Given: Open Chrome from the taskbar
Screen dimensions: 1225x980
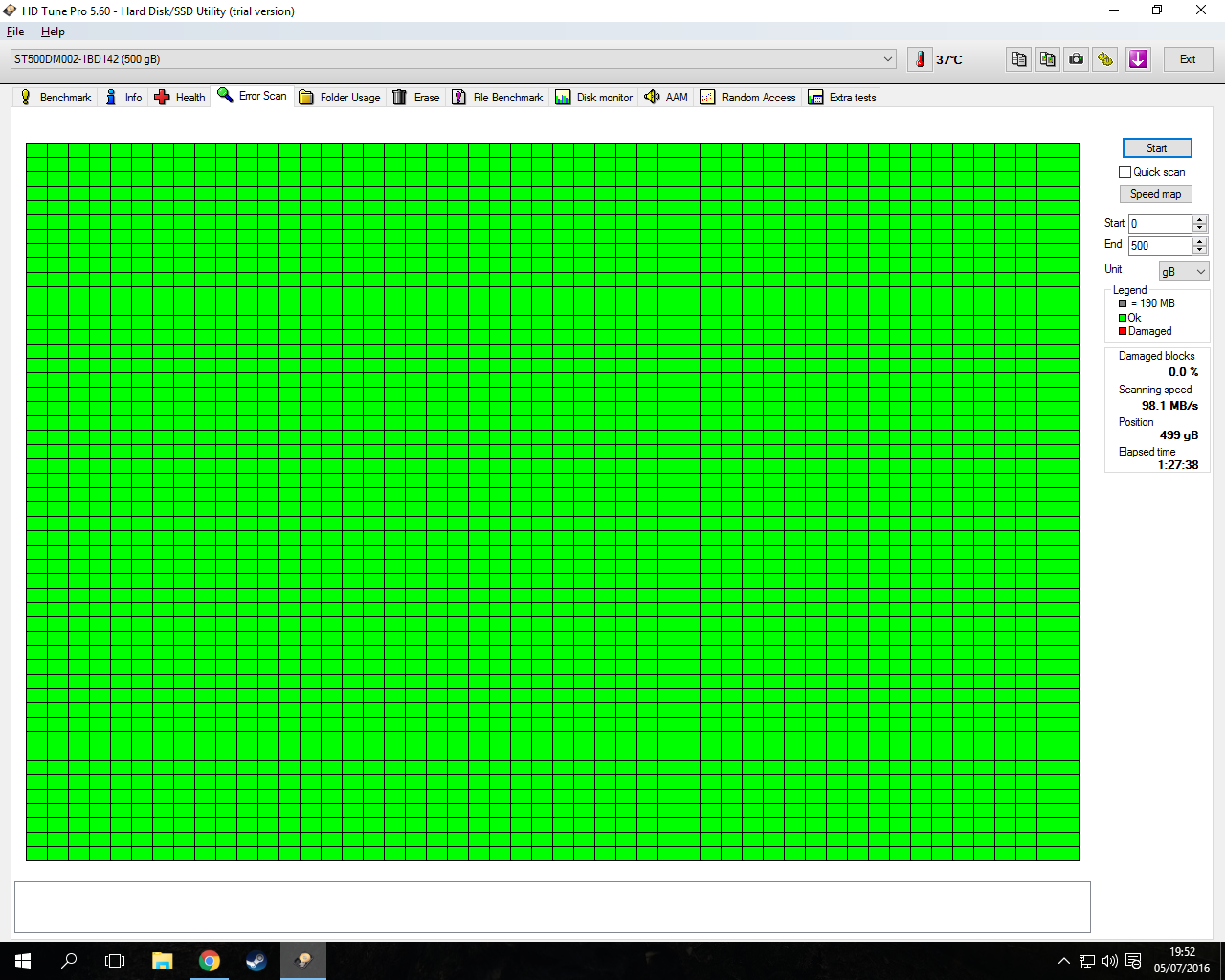Looking at the screenshot, I should coord(209,961).
